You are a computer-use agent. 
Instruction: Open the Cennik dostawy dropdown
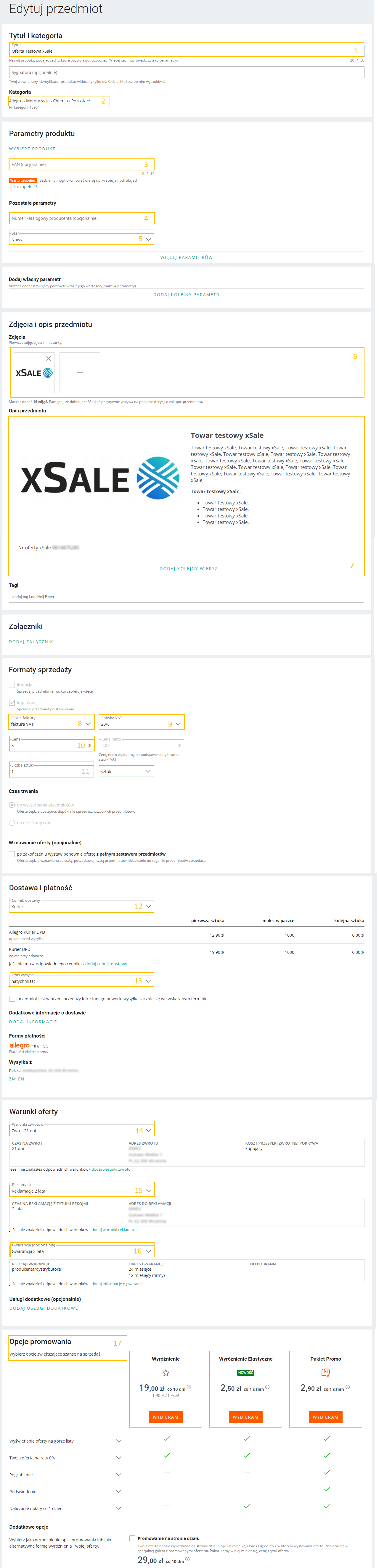point(148,906)
